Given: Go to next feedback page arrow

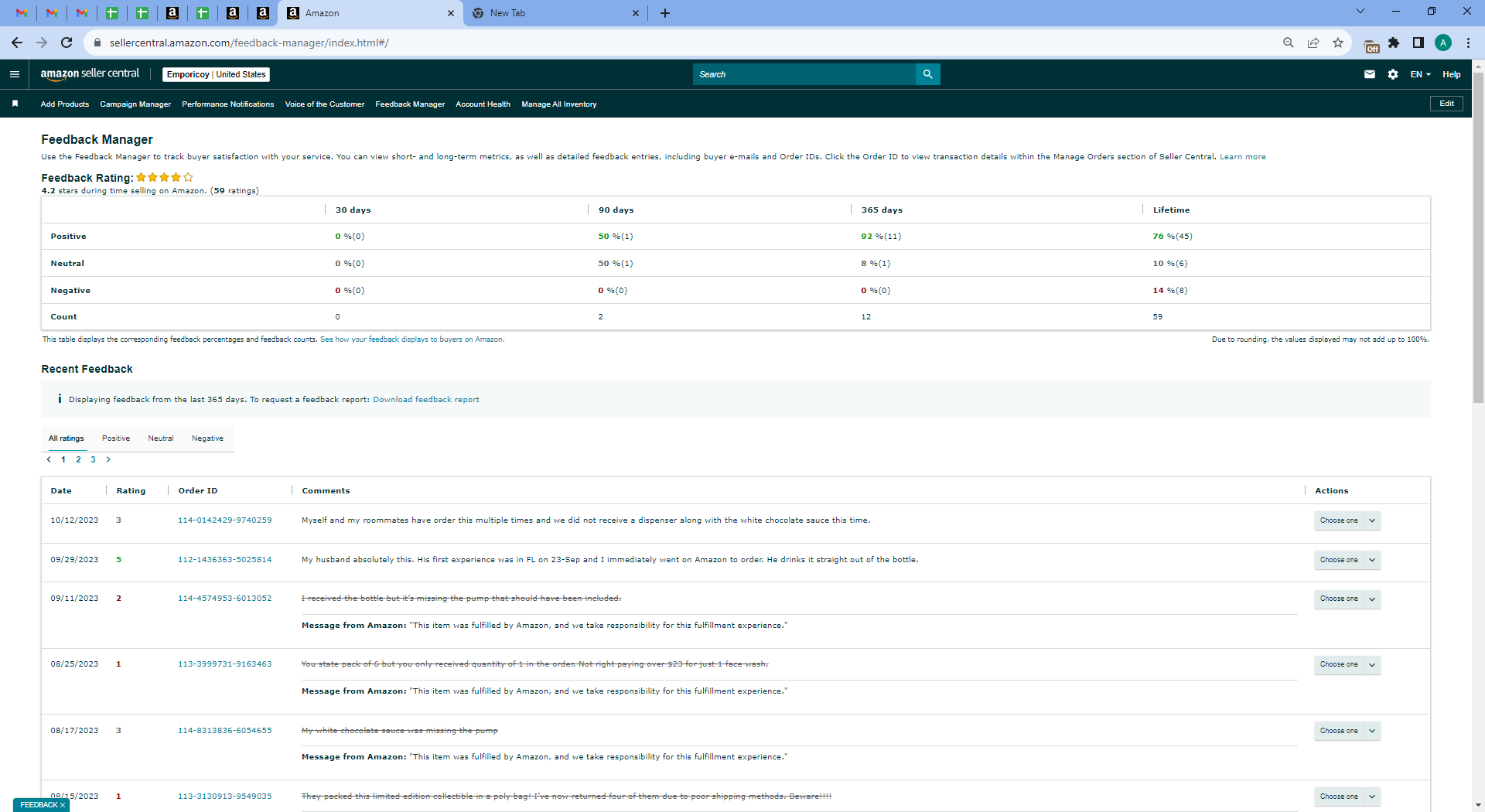Looking at the screenshot, I should [x=108, y=459].
